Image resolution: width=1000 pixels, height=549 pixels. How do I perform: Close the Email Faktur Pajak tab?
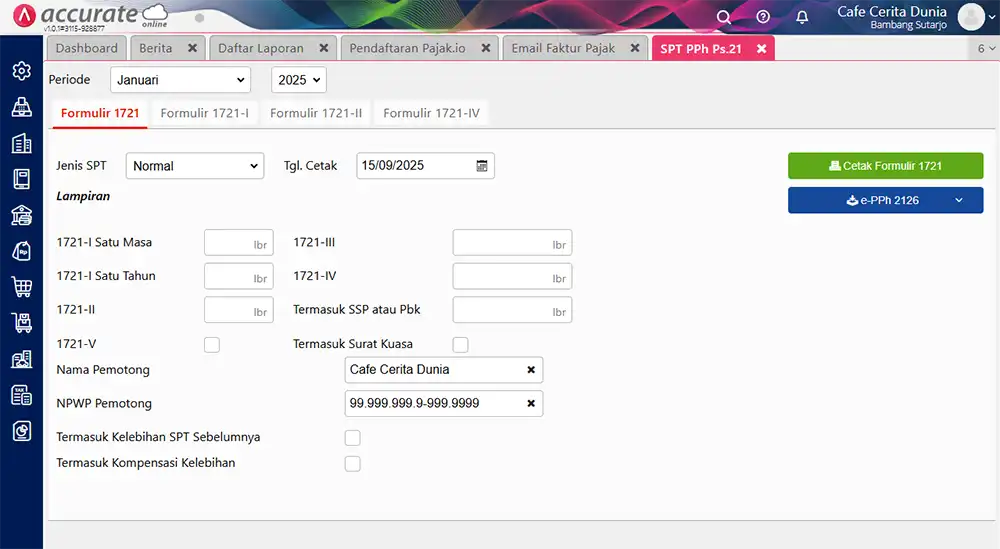pyautogui.click(x=635, y=48)
